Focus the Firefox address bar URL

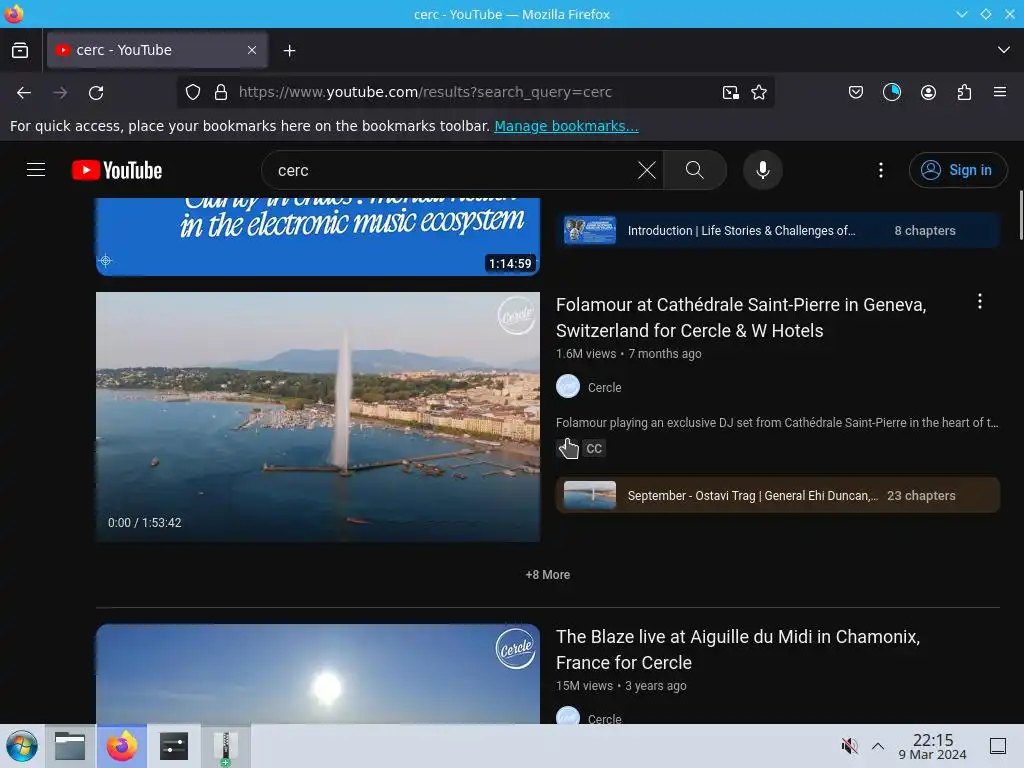(x=424, y=92)
